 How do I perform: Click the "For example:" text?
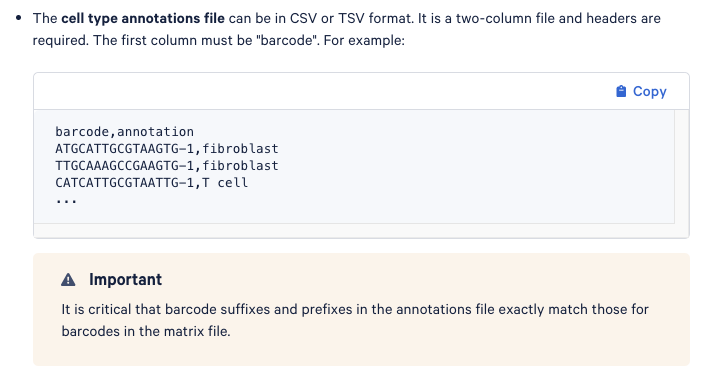coord(364,40)
